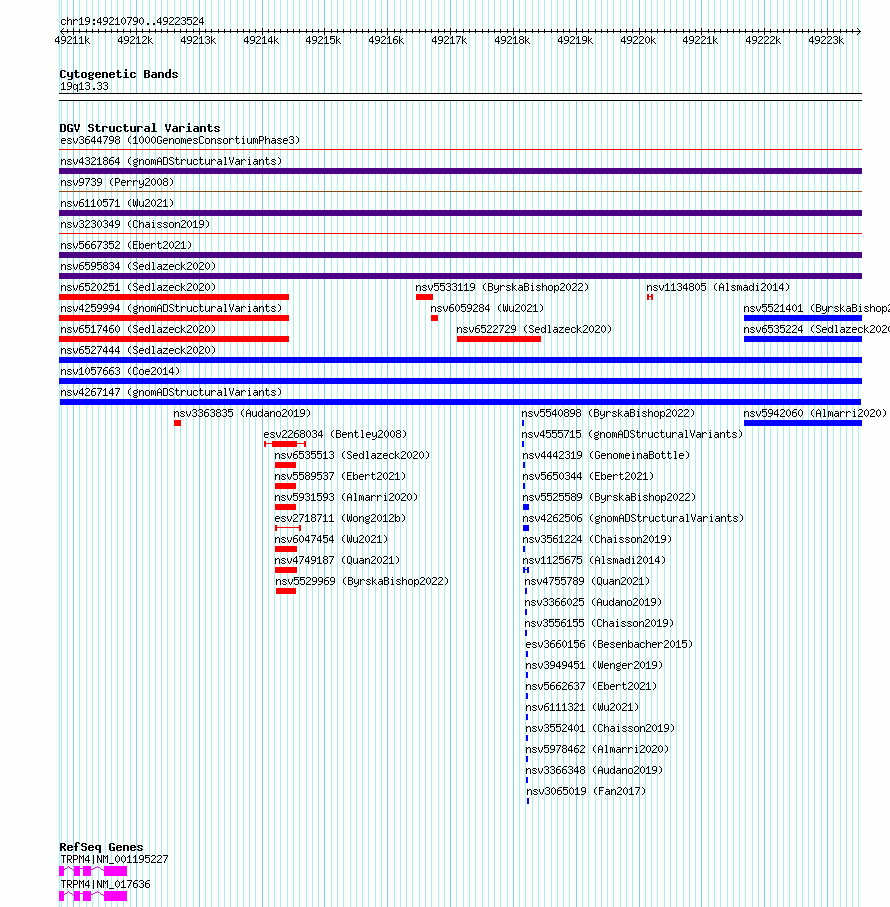Screen dimensions: 890x907
Task: Click the nsv3556155 (Chaisson2019) label
Action: pyautogui.click(x=599, y=623)
